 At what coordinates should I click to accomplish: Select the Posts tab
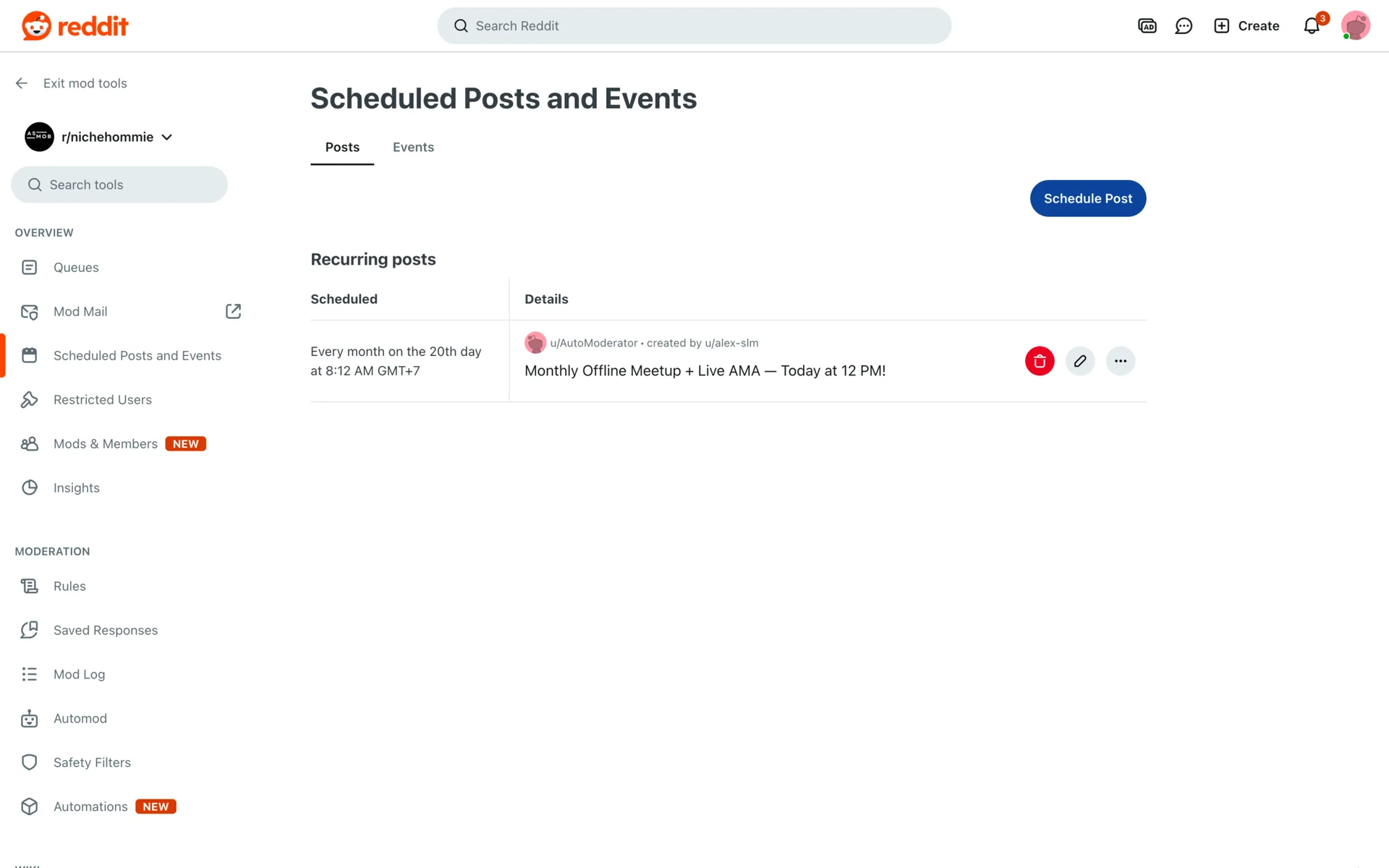coord(342,147)
